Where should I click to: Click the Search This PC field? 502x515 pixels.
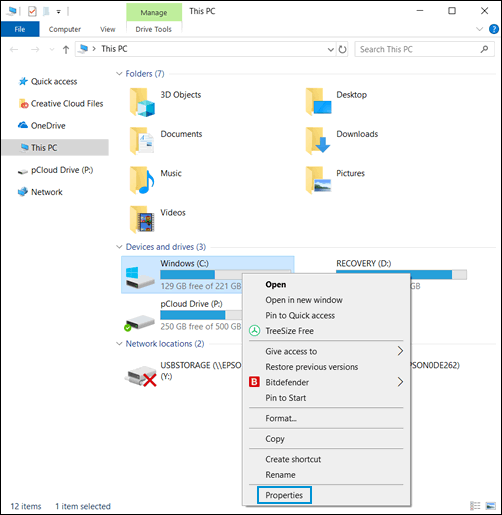click(424, 49)
